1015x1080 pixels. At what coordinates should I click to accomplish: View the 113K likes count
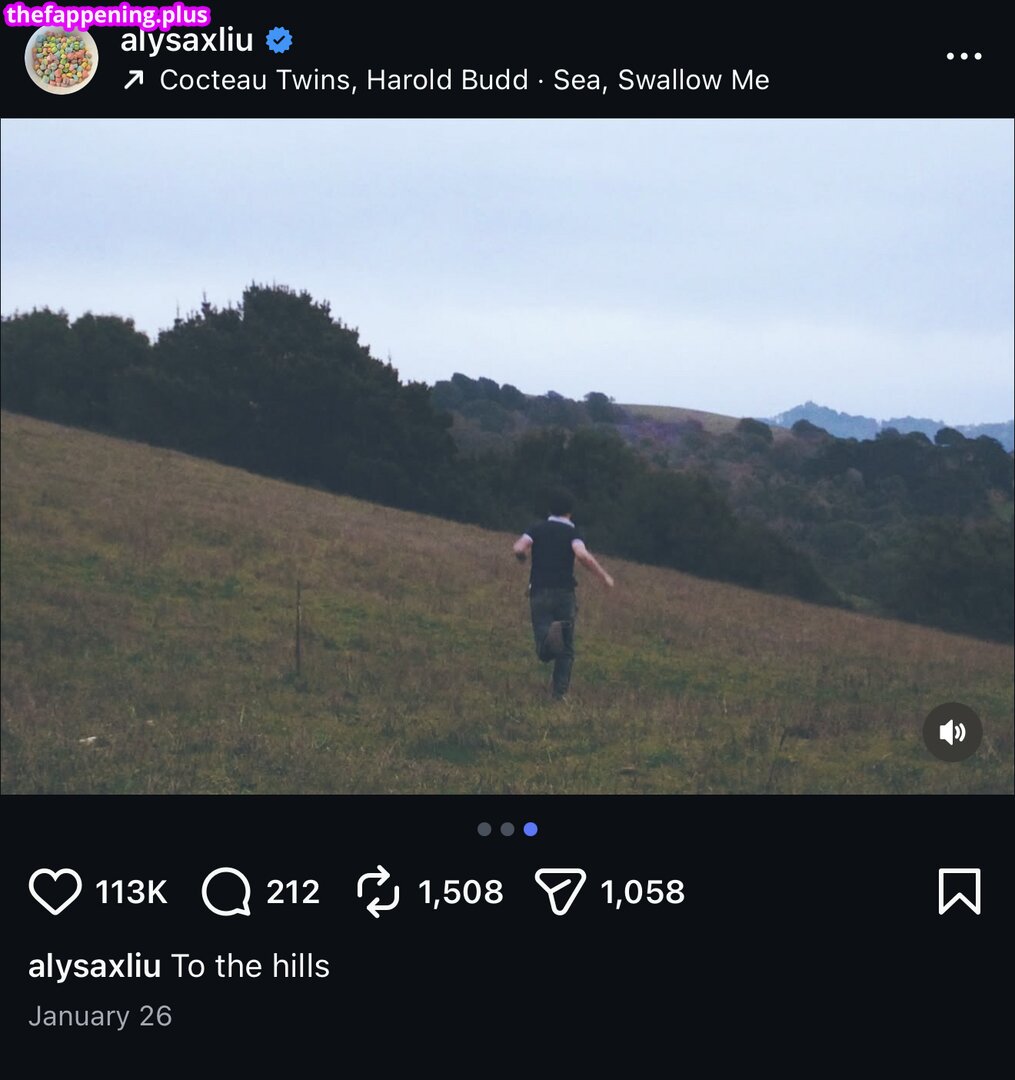(131, 892)
